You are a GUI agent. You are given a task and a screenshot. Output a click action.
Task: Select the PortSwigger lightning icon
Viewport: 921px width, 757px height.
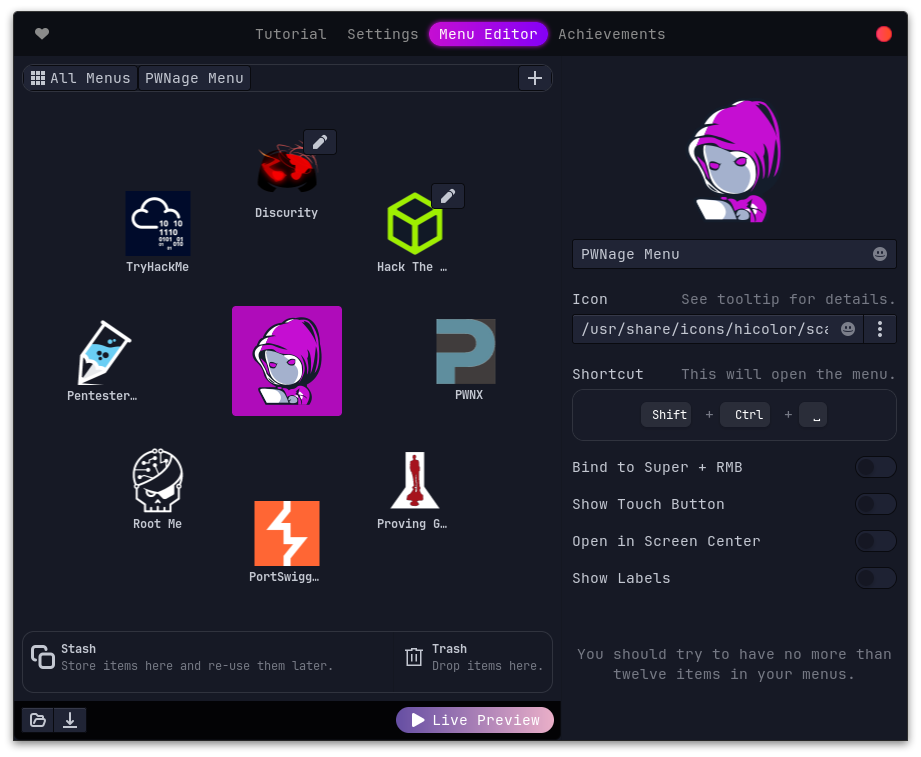click(287, 533)
